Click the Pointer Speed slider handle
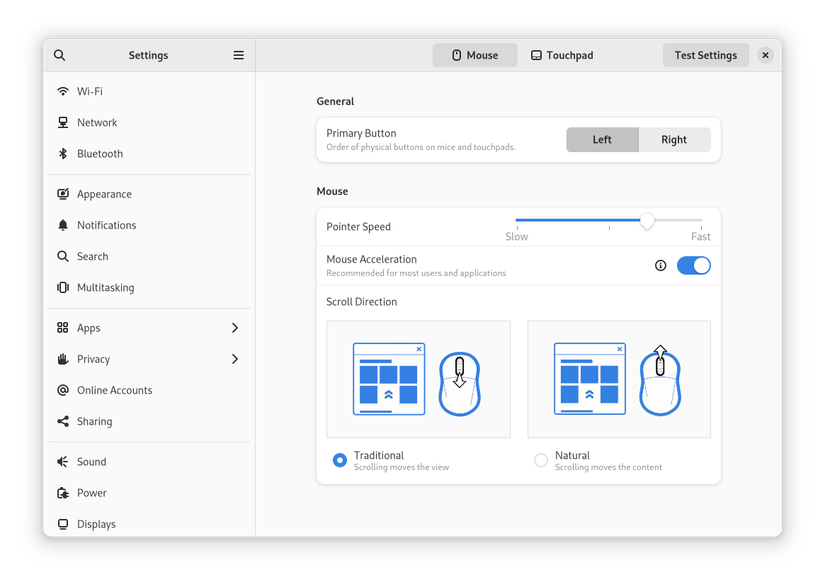 point(647,221)
